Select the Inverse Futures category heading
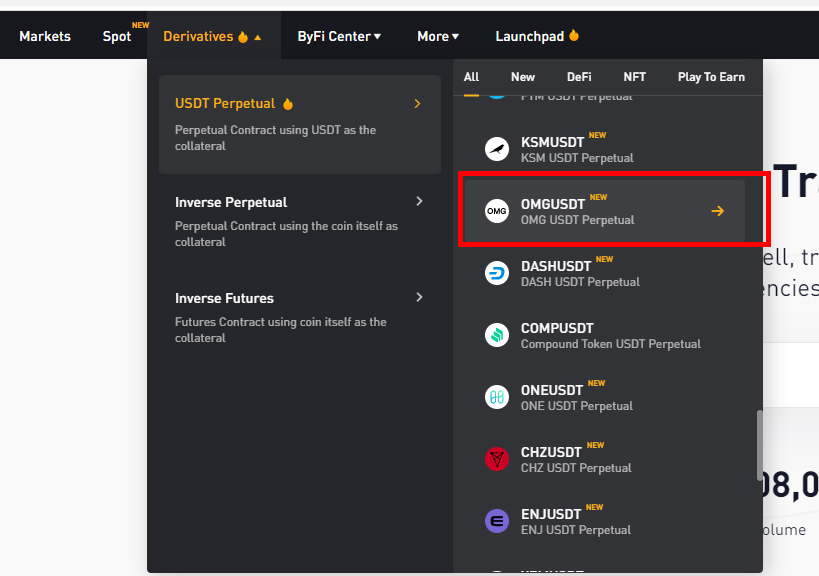Image resolution: width=819 pixels, height=576 pixels. pos(224,298)
